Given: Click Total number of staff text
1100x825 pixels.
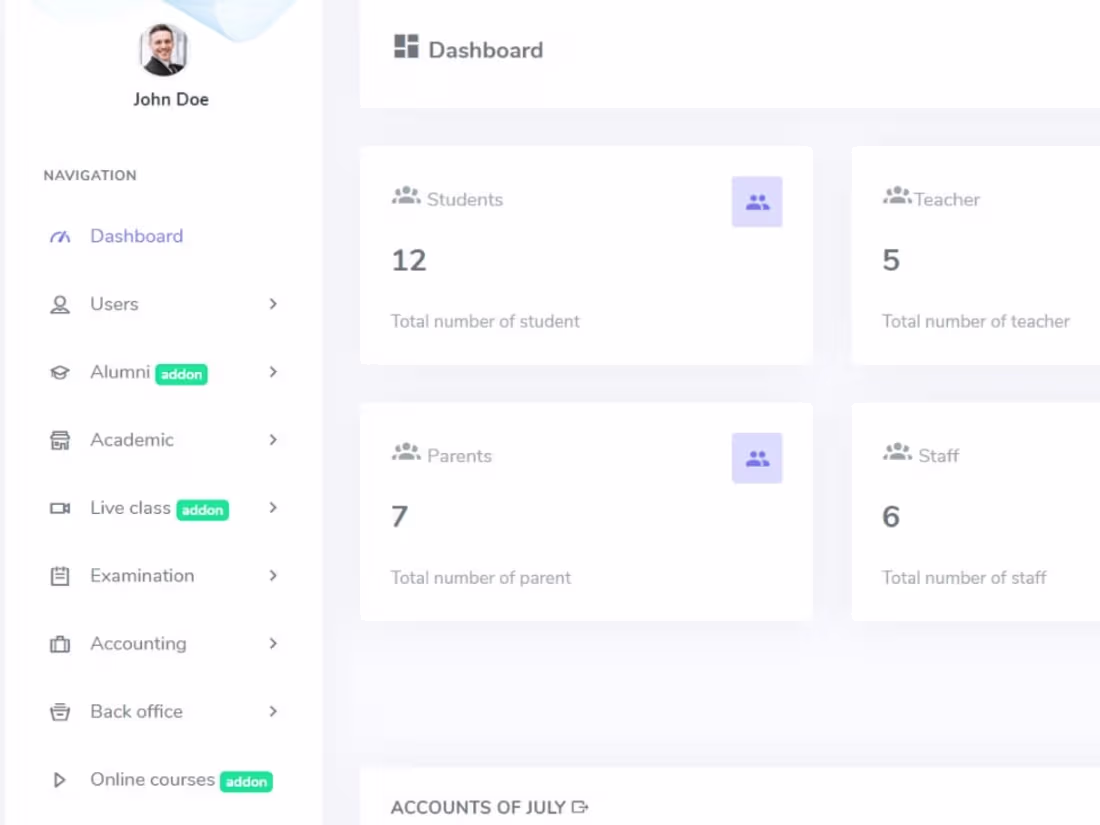Looking at the screenshot, I should 964,577.
